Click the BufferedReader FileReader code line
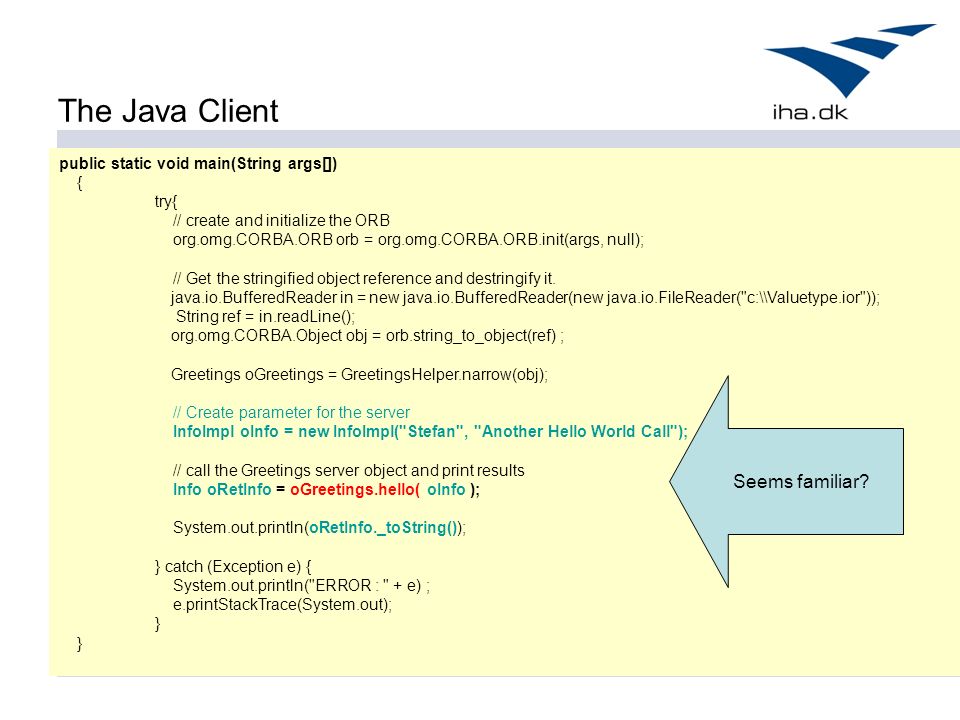 coord(525,298)
